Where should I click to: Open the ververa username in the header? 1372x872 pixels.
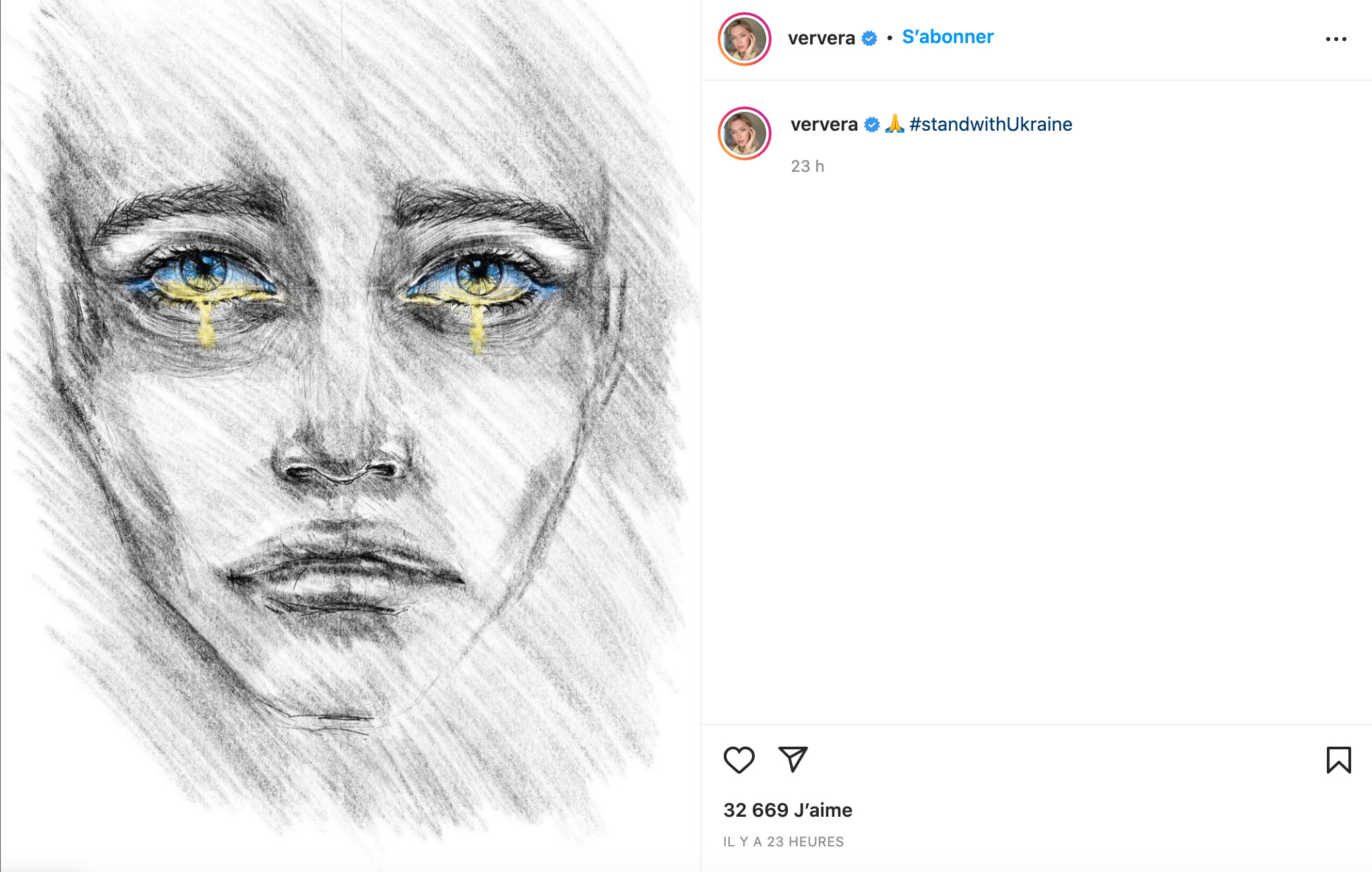point(821,38)
